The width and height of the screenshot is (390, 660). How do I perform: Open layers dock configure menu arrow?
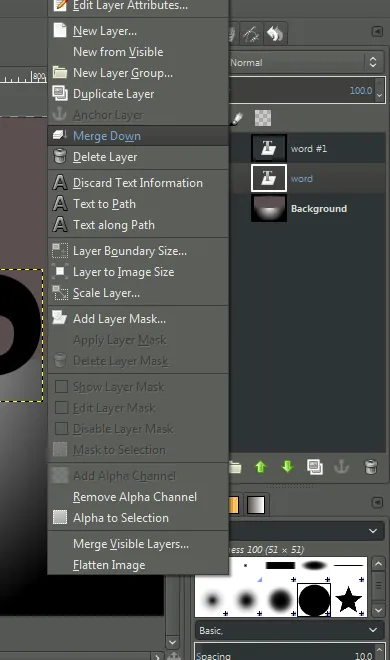(377, 32)
